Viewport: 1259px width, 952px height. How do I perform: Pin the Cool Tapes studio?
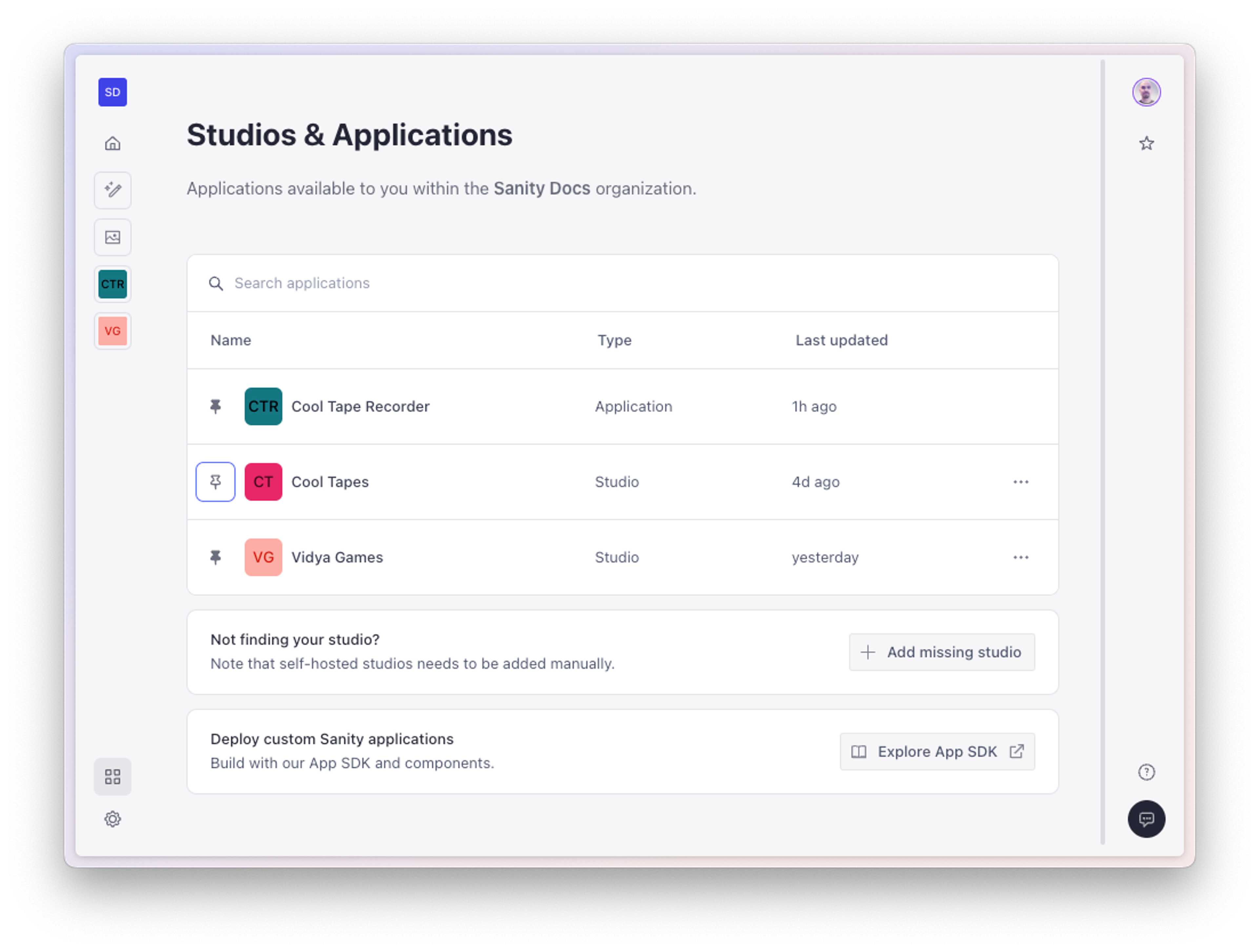[x=215, y=482]
